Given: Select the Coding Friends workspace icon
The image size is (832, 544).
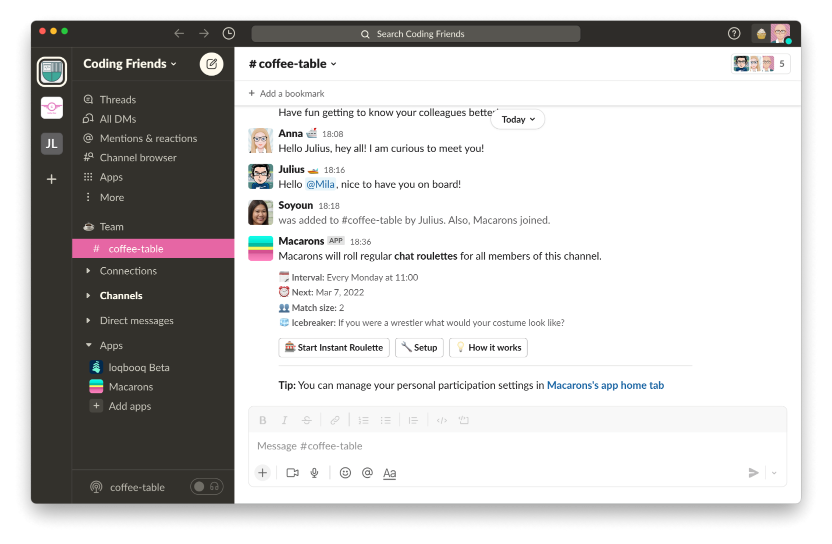Looking at the screenshot, I should (x=52, y=72).
